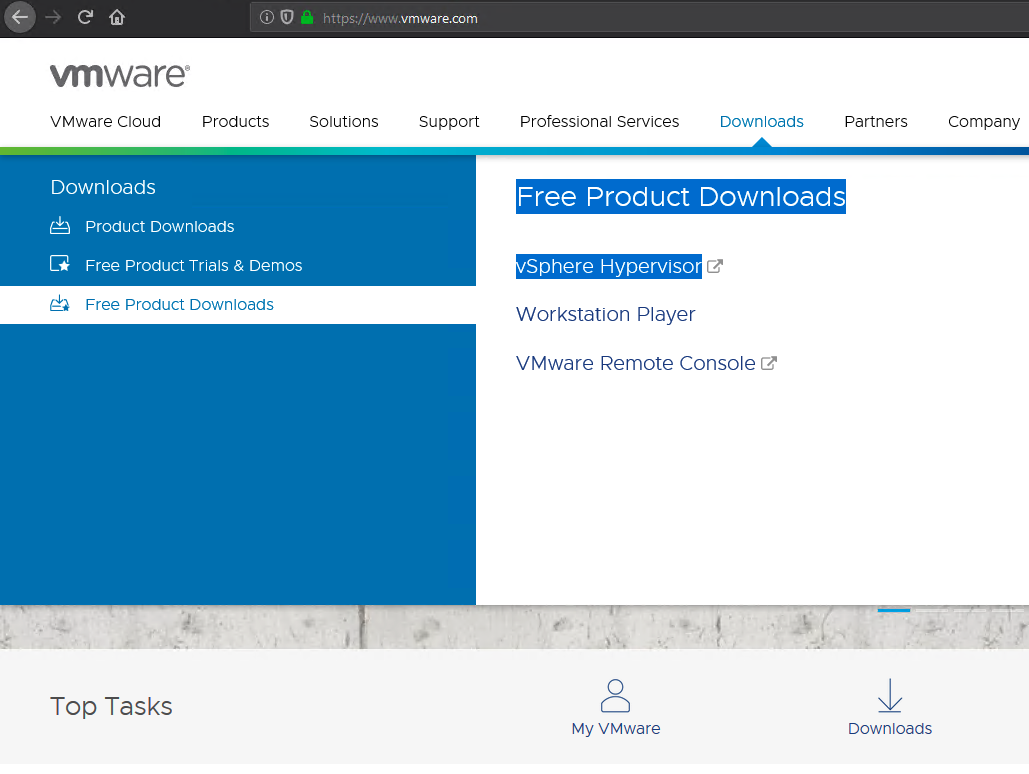Expand the Support menu

(x=449, y=122)
